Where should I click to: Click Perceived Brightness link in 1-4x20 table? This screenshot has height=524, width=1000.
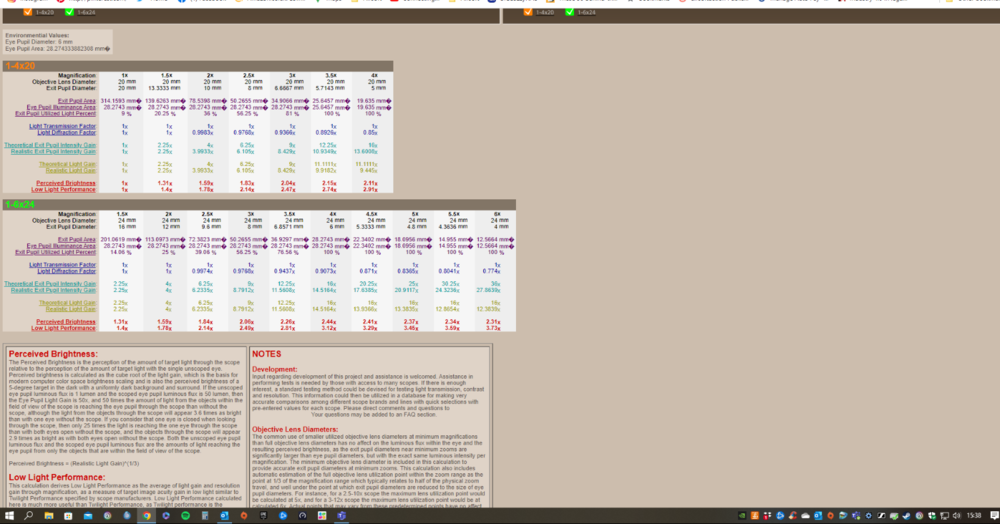(66, 183)
